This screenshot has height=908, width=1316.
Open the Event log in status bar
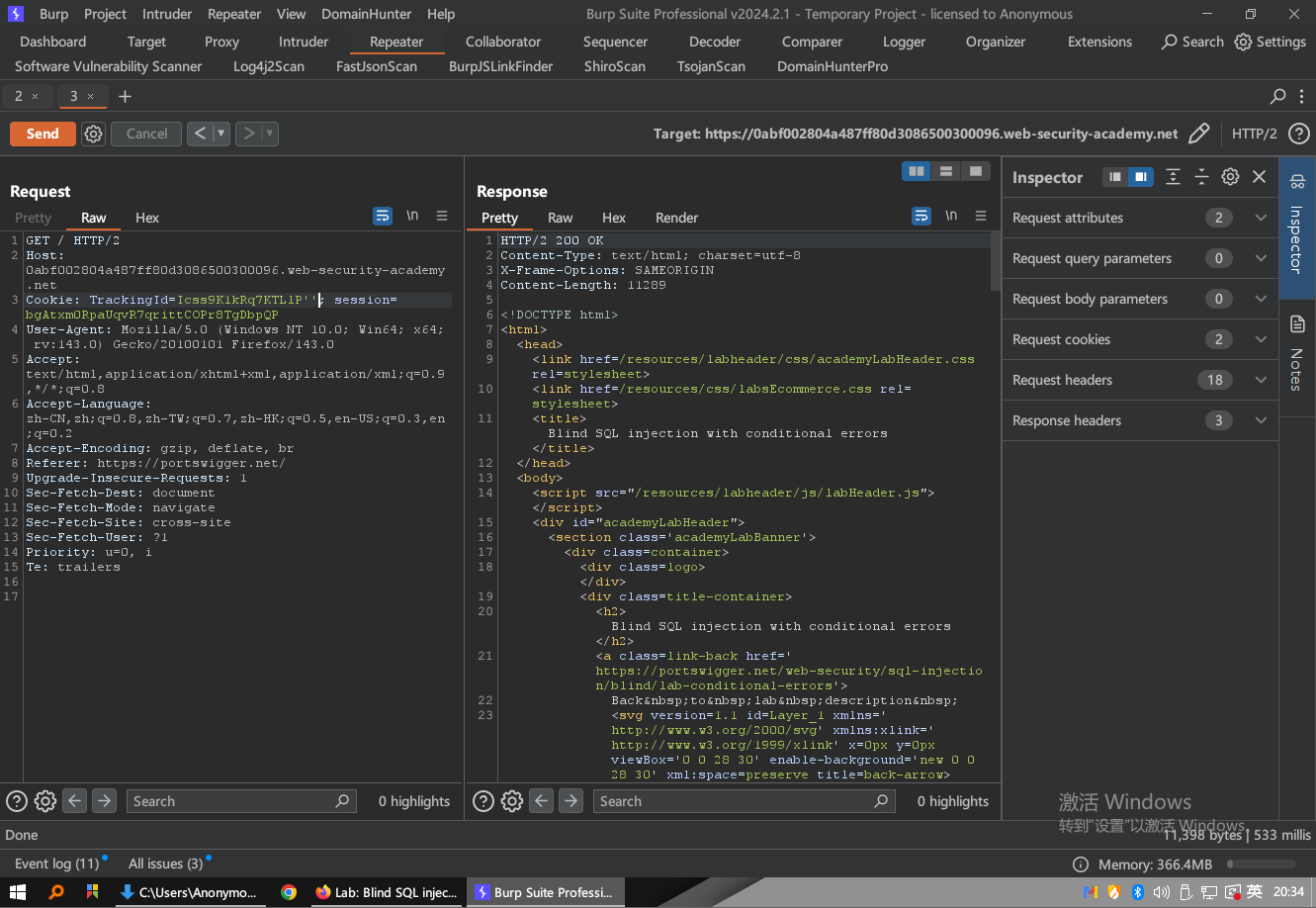coord(56,863)
